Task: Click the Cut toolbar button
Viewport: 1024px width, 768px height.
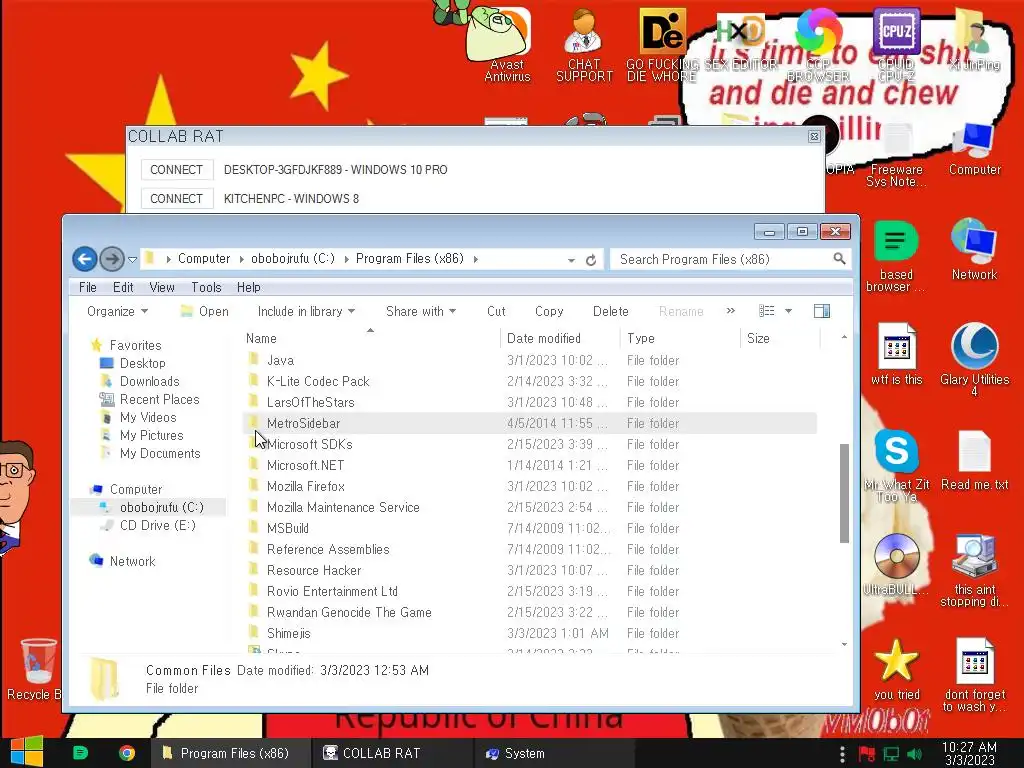Action: 496,312
